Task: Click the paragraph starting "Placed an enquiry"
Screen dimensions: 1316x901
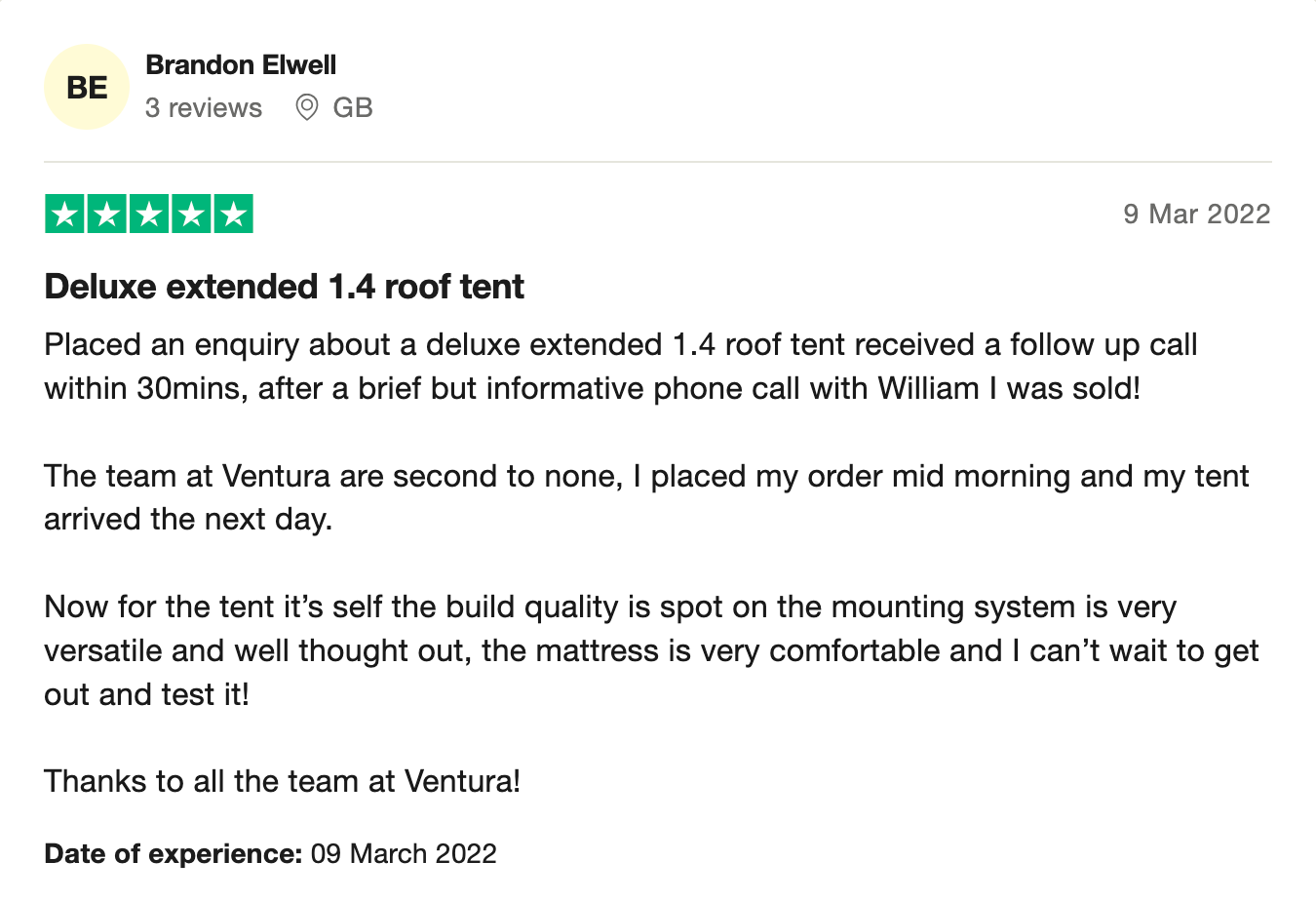Action: pos(620,367)
